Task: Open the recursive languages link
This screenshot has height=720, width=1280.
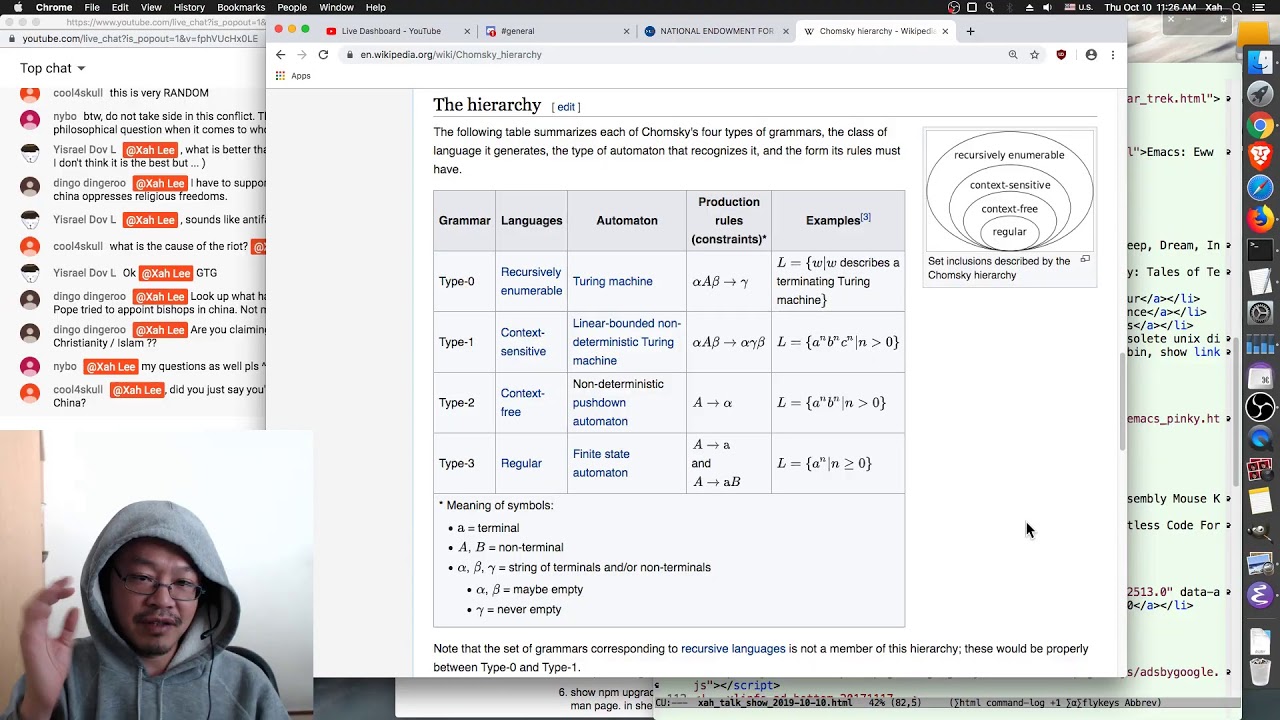Action: coord(733,649)
